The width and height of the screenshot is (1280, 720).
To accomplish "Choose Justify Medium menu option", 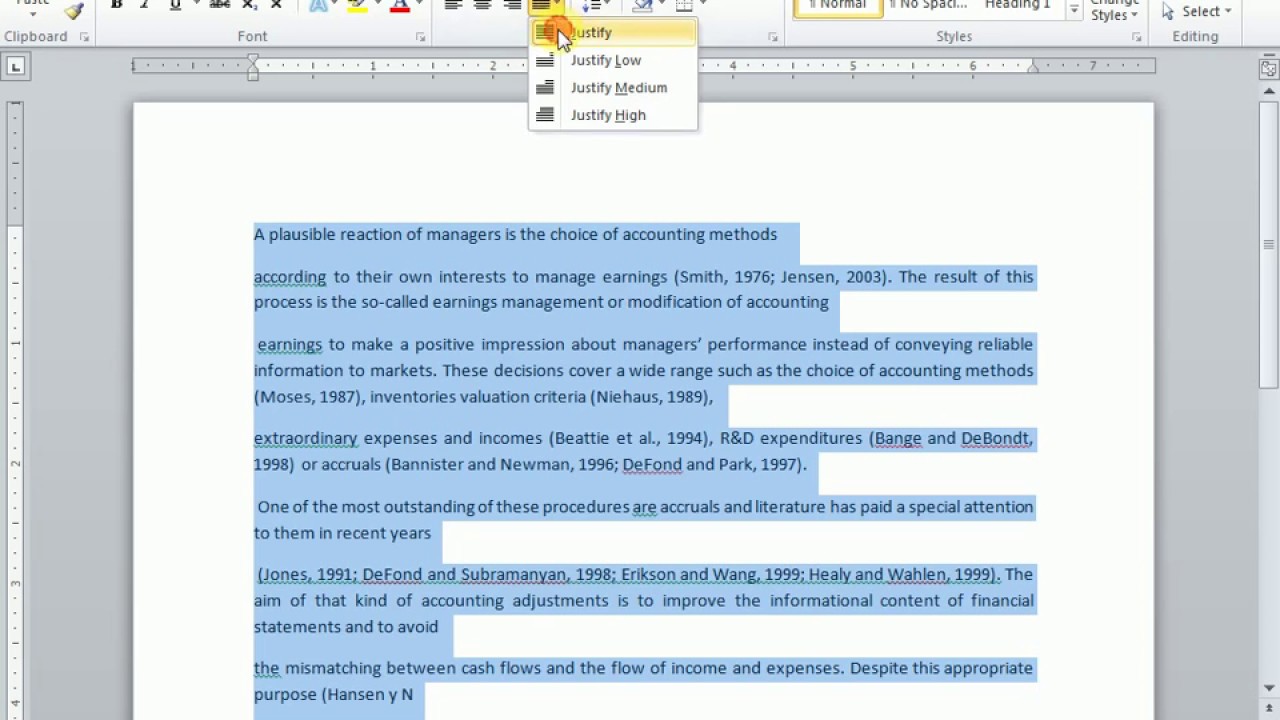I will 613,88.
